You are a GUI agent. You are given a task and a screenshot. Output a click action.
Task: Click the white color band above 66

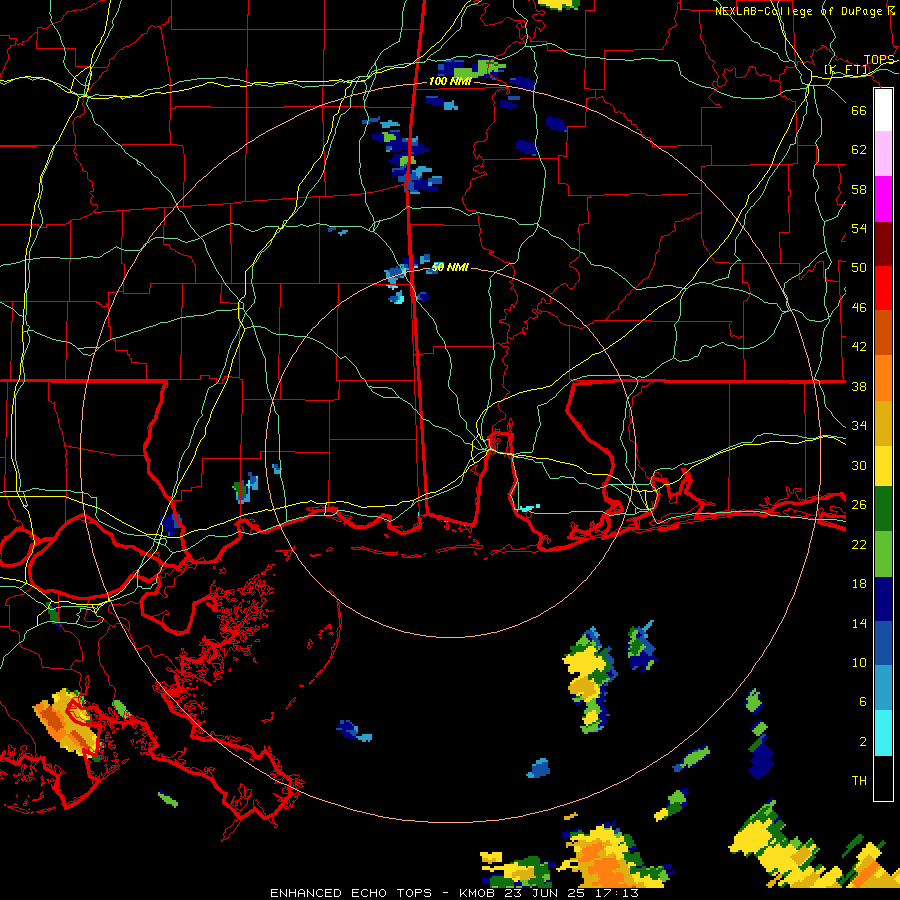coord(883,110)
